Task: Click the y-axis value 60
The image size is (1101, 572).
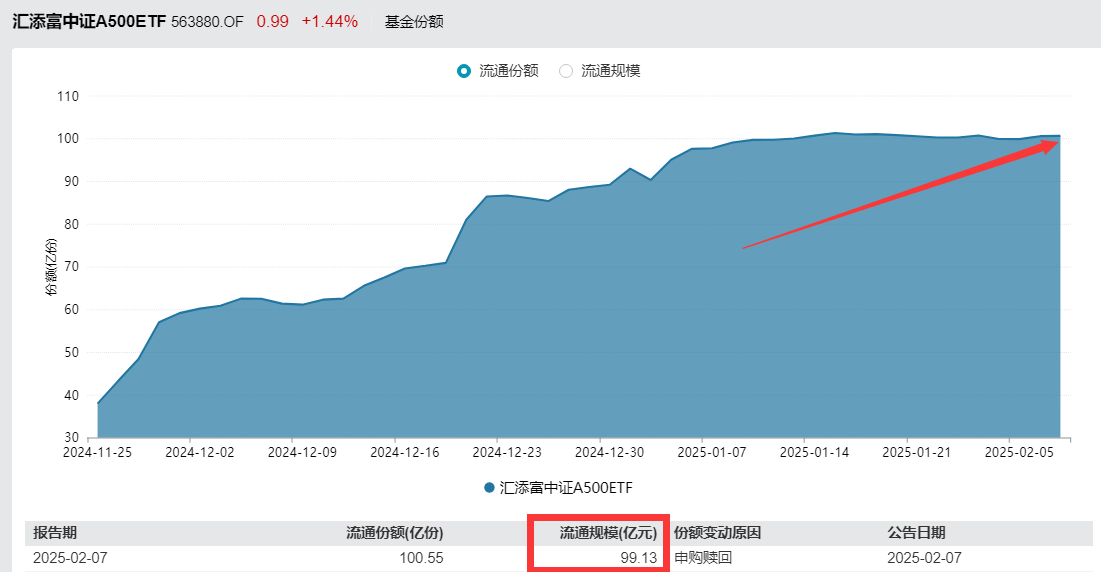Action: pyautogui.click(x=72, y=310)
